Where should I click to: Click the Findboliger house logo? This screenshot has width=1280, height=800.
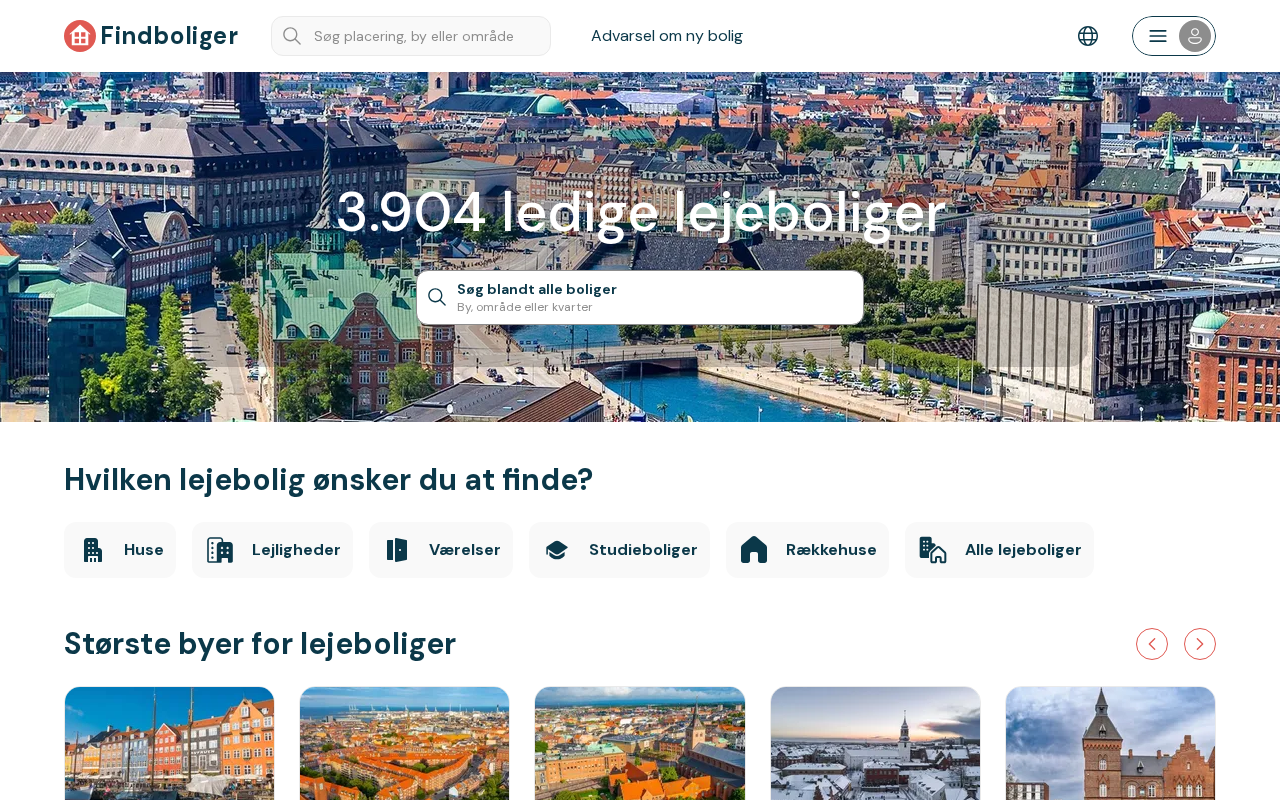click(x=80, y=36)
